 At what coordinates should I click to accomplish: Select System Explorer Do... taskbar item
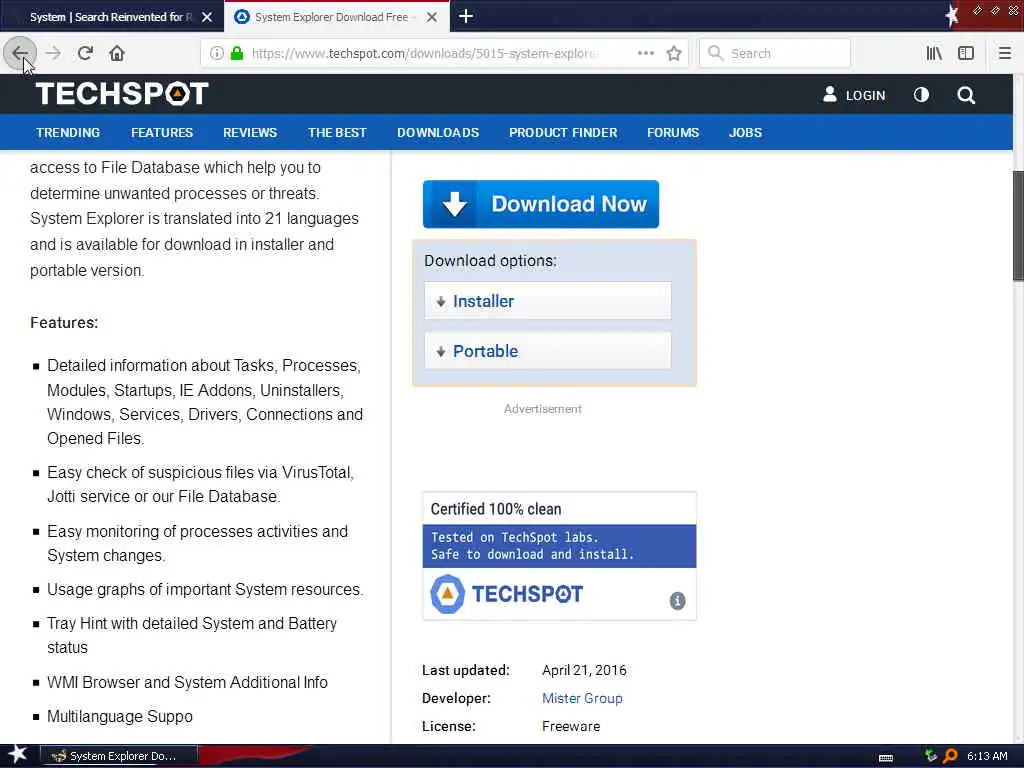coord(118,756)
